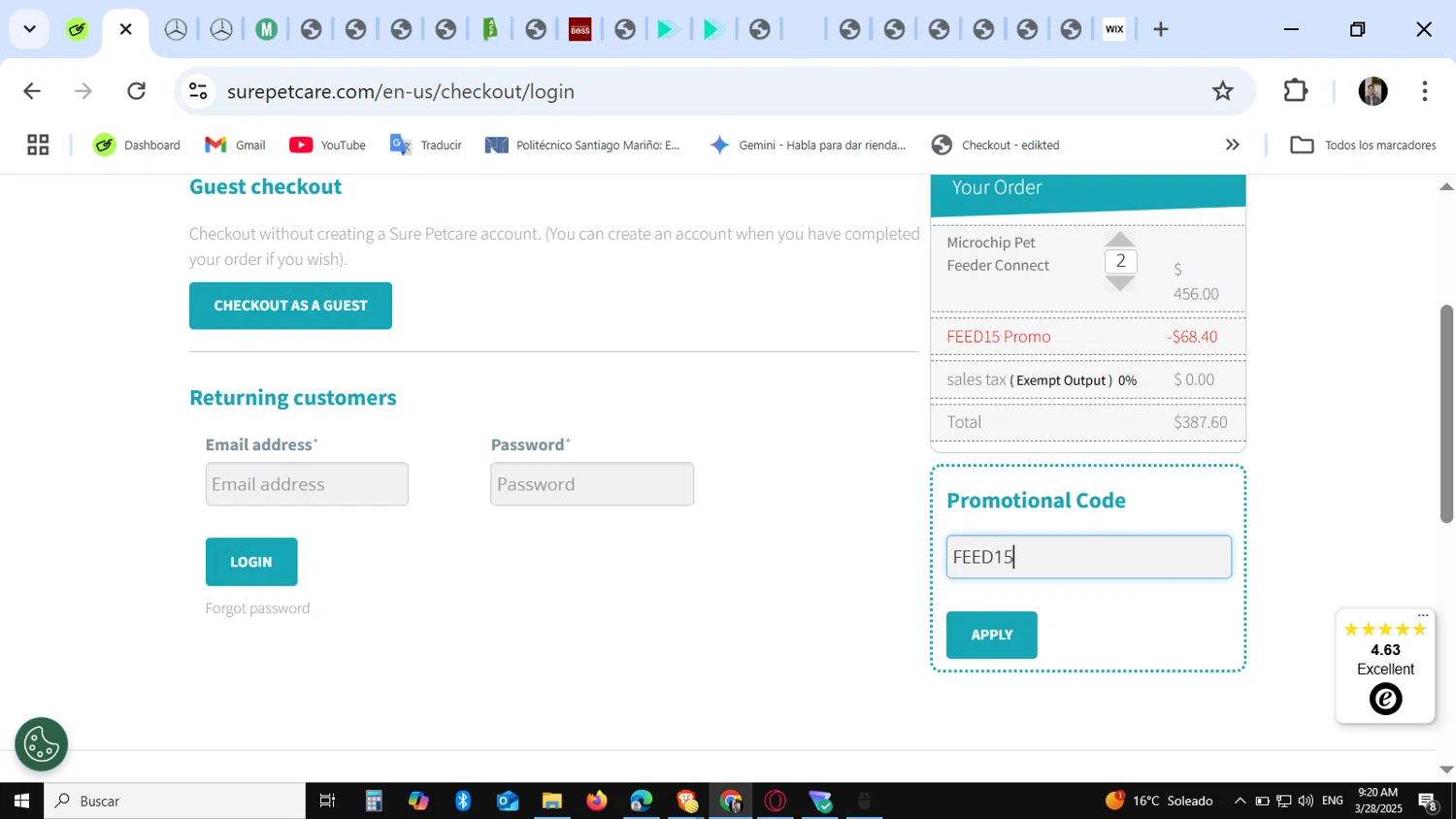Show the hidden bookmarks chevron

point(1232,145)
